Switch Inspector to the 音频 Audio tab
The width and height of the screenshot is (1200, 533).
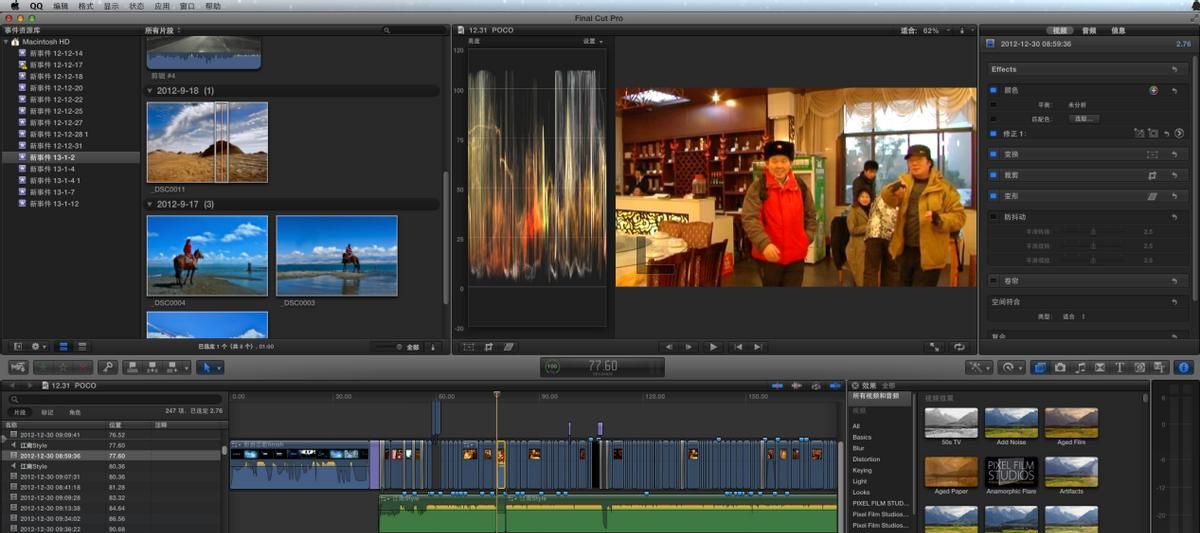[x=1089, y=30]
